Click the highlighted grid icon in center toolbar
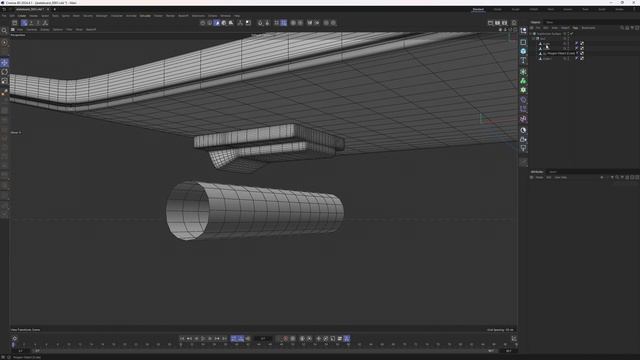 283,23
